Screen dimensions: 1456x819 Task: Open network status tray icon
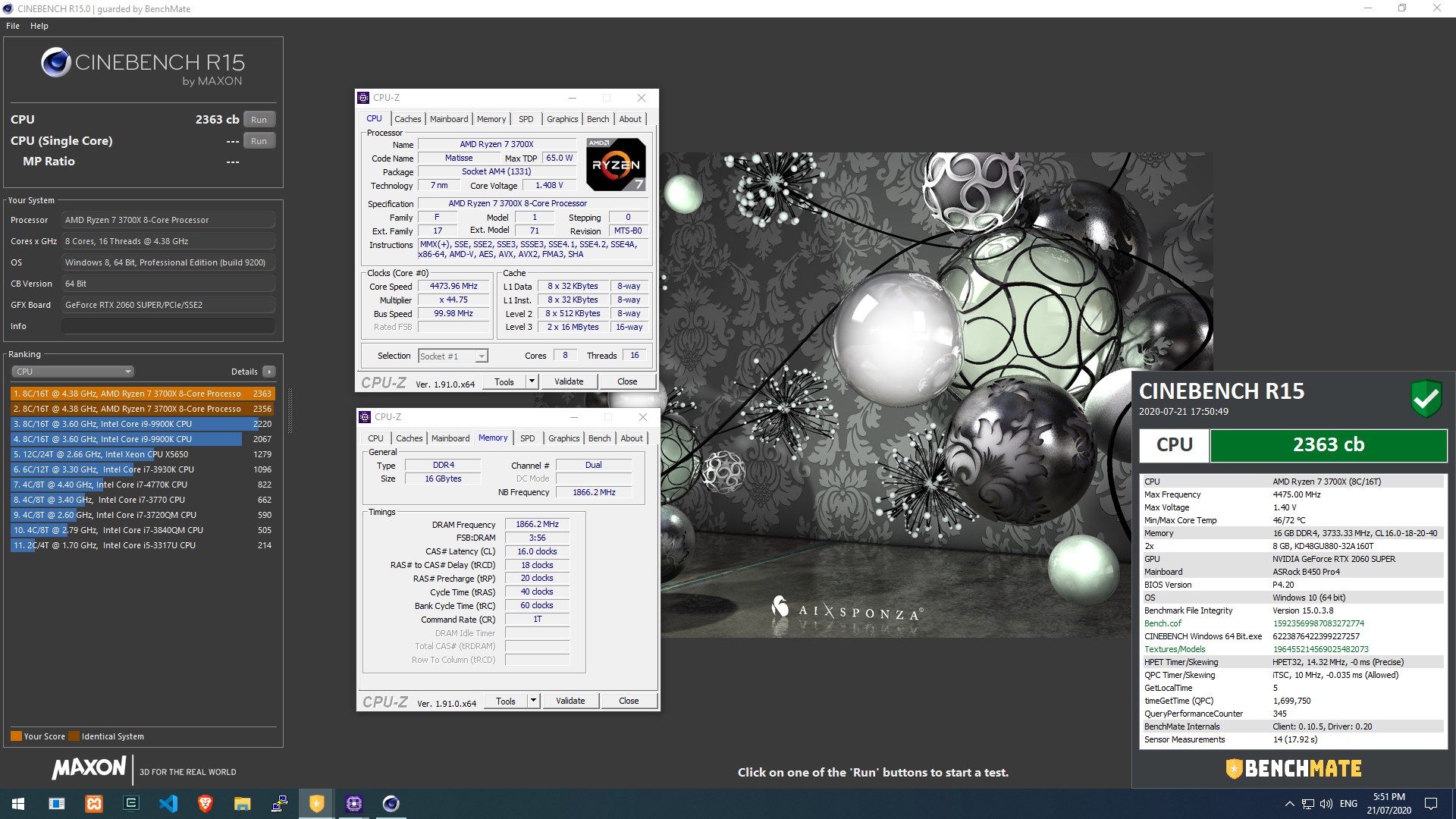point(1308,804)
